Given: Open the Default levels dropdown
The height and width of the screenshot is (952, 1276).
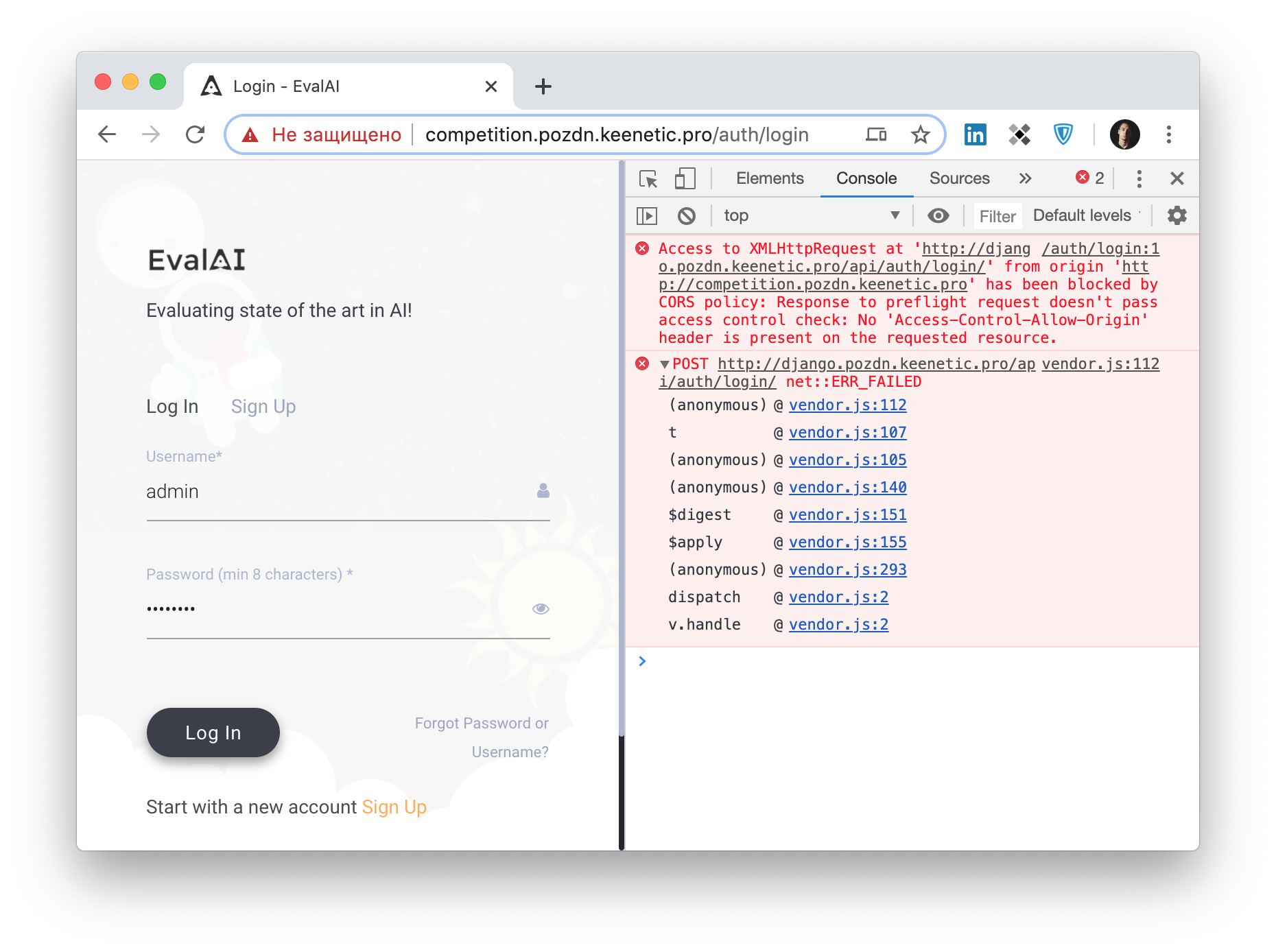Looking at the screenshot, I should pyautogui.click(x=1084, y=215).
